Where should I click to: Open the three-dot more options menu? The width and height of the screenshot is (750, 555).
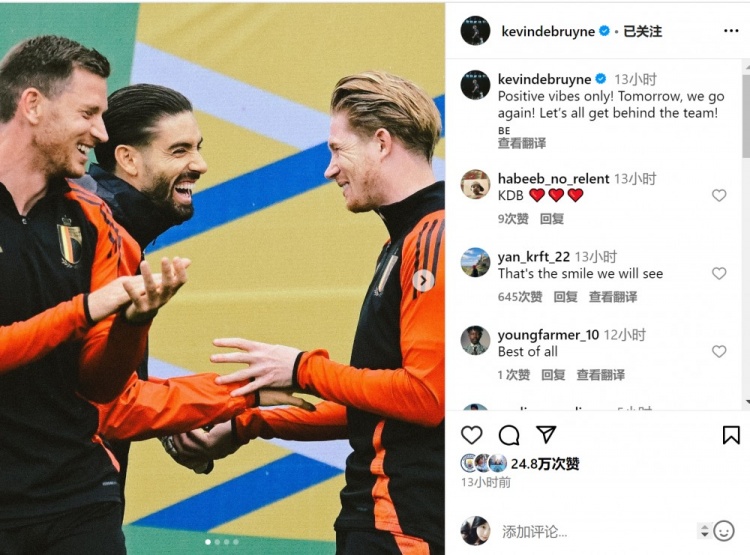click(x=731, y=31)
